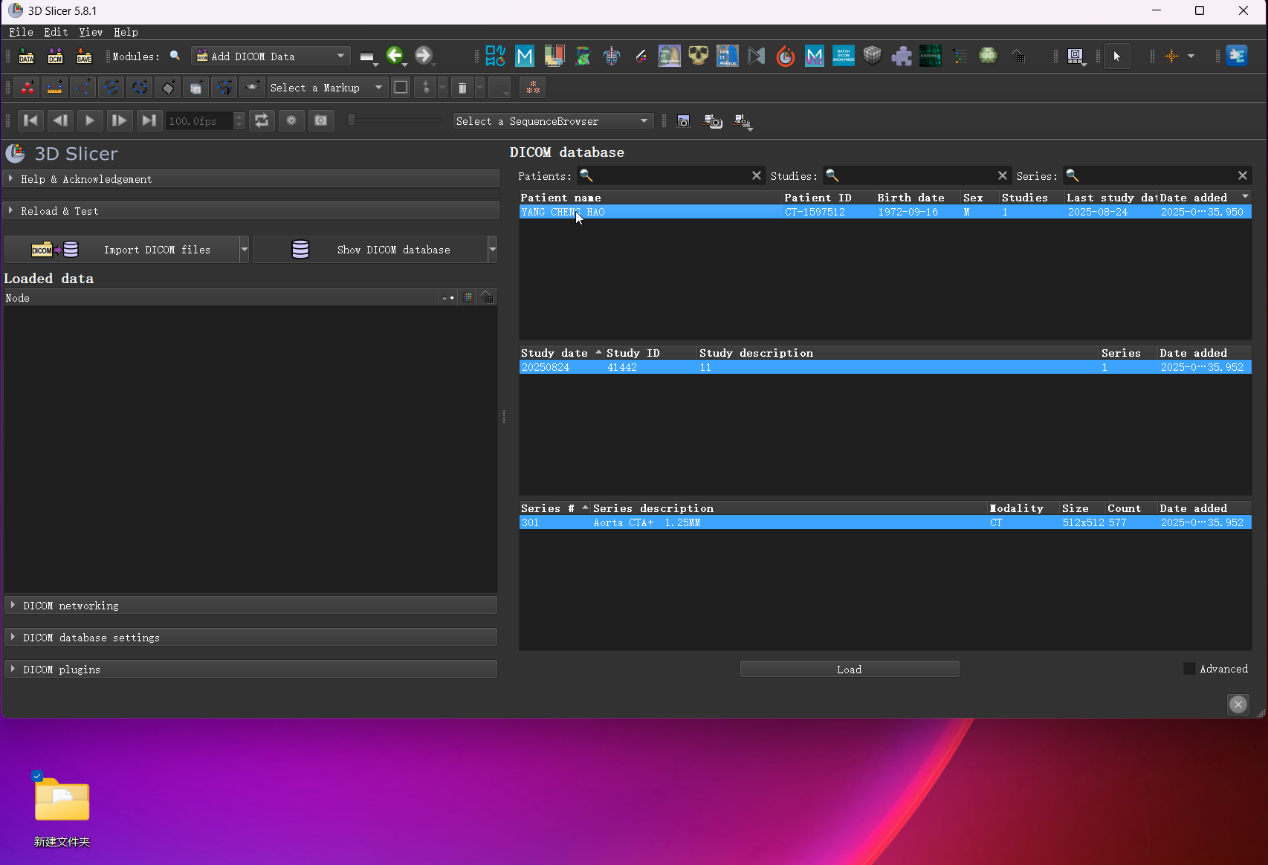Open the File menu
Viewport: 1268px width, 865px height.
tap(21, 32)
